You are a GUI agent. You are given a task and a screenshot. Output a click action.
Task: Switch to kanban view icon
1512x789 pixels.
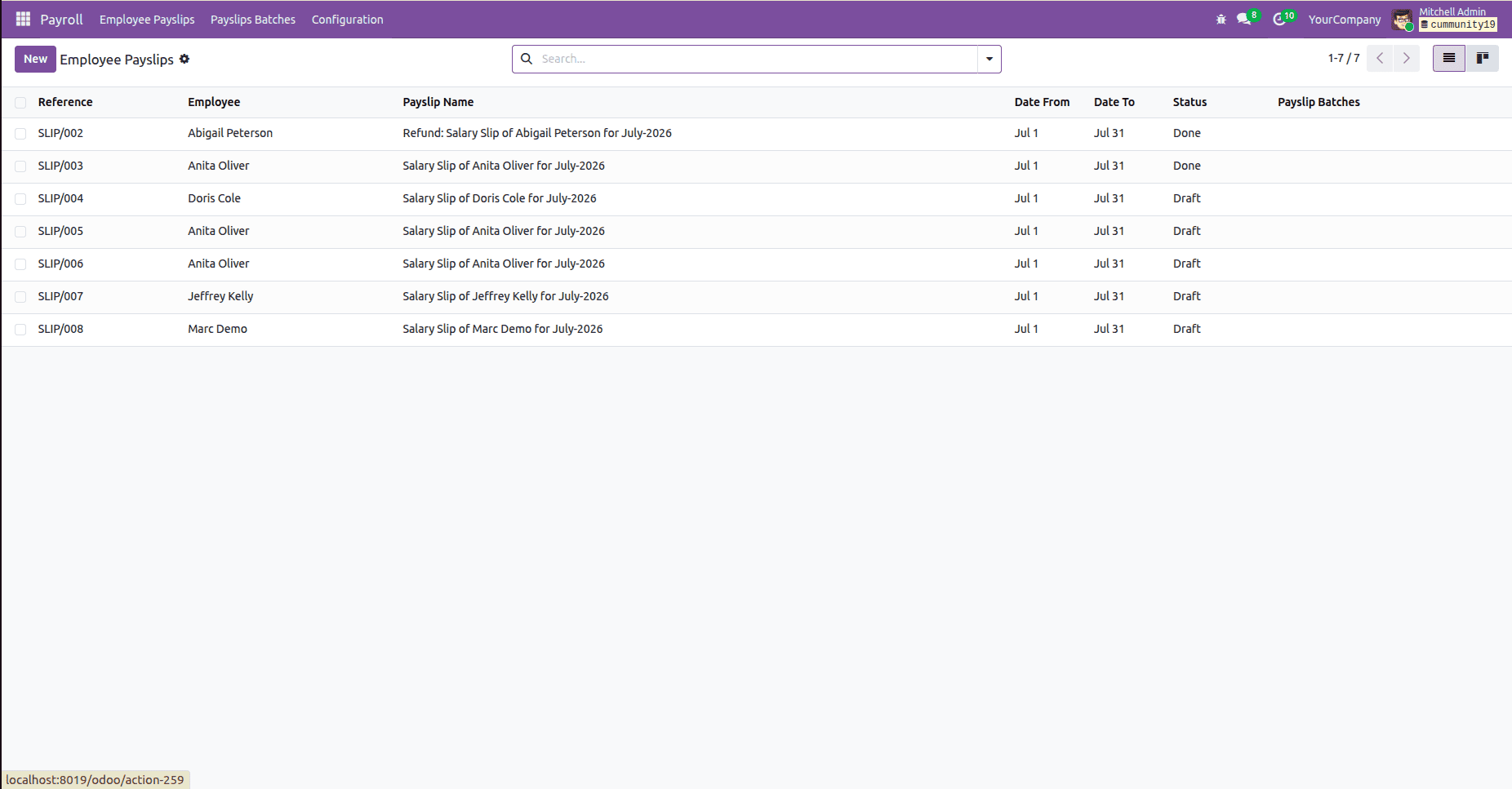click(1483, 58)
